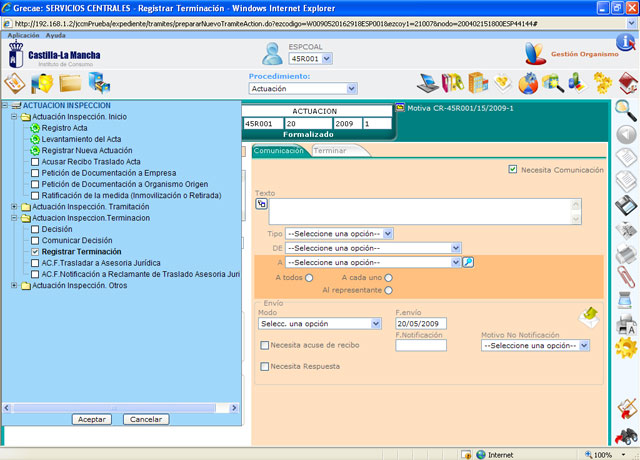The width and height of the screenshot is (640, 460).
Task: Switch to the Comunicación tab
Action: click(x=279, y=151)
